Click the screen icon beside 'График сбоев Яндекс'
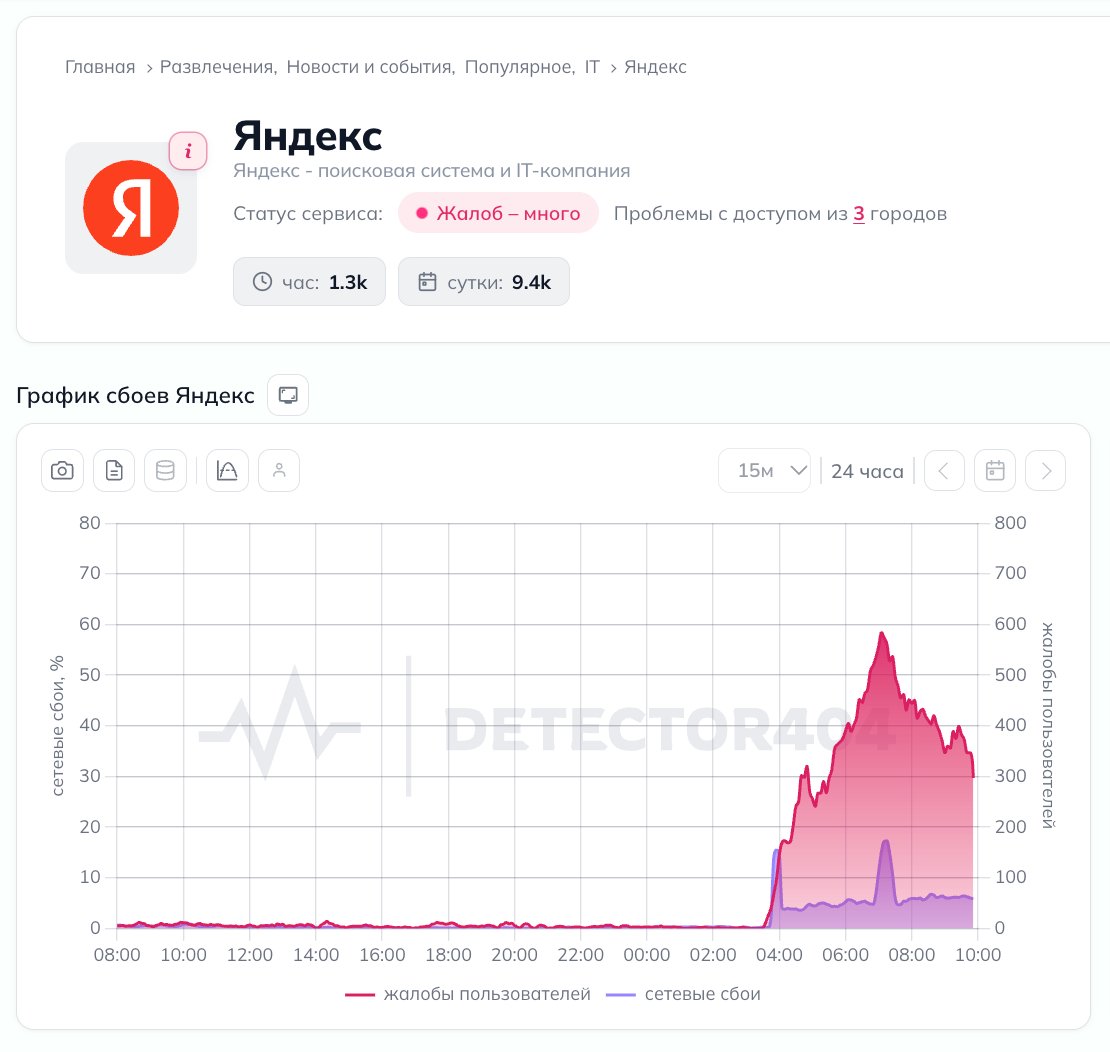This screenshot has height=1052, width=1110. 288,395
